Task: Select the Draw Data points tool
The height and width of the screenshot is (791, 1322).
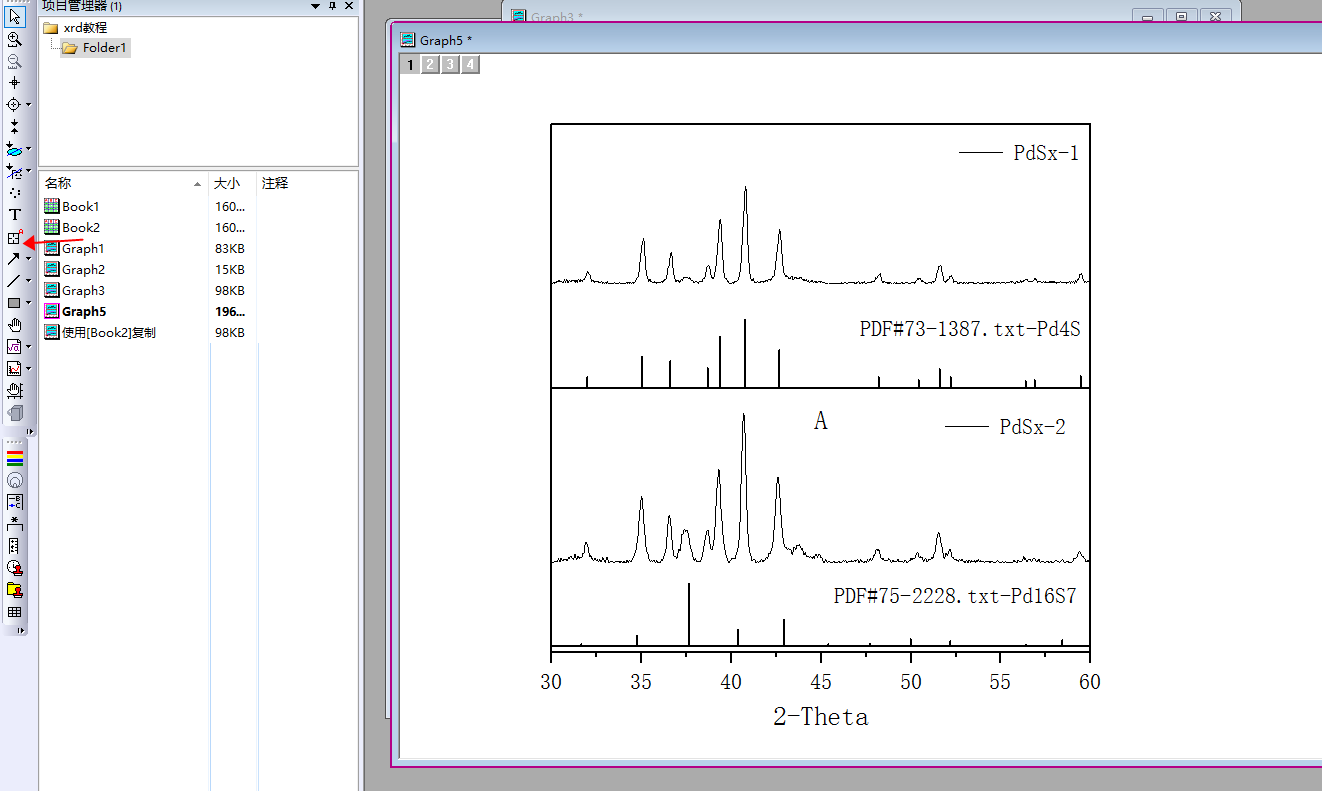Action: 14,192
